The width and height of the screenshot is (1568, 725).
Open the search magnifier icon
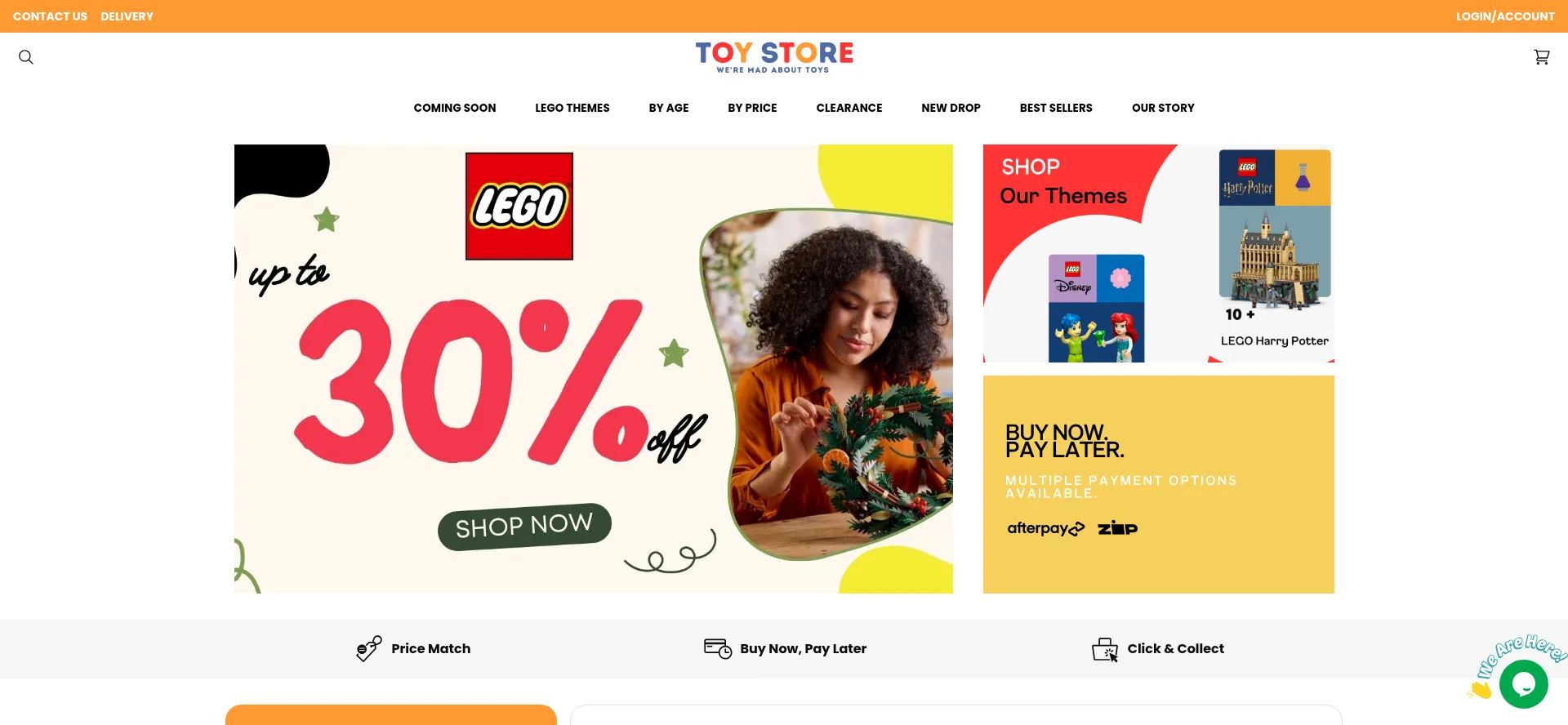(26, 57)
